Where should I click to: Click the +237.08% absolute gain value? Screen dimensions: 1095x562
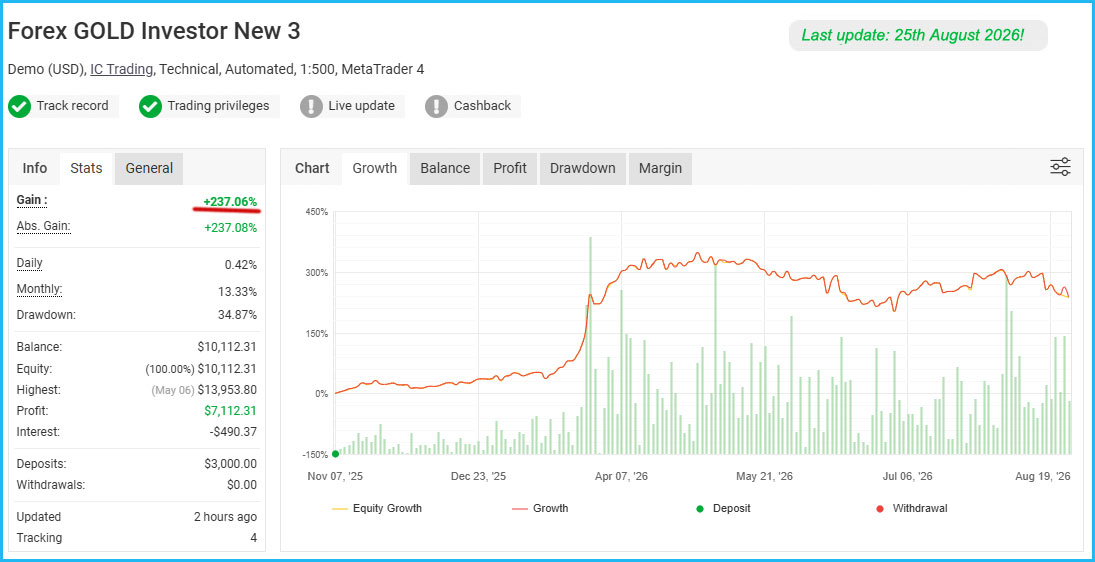point(230,228)
